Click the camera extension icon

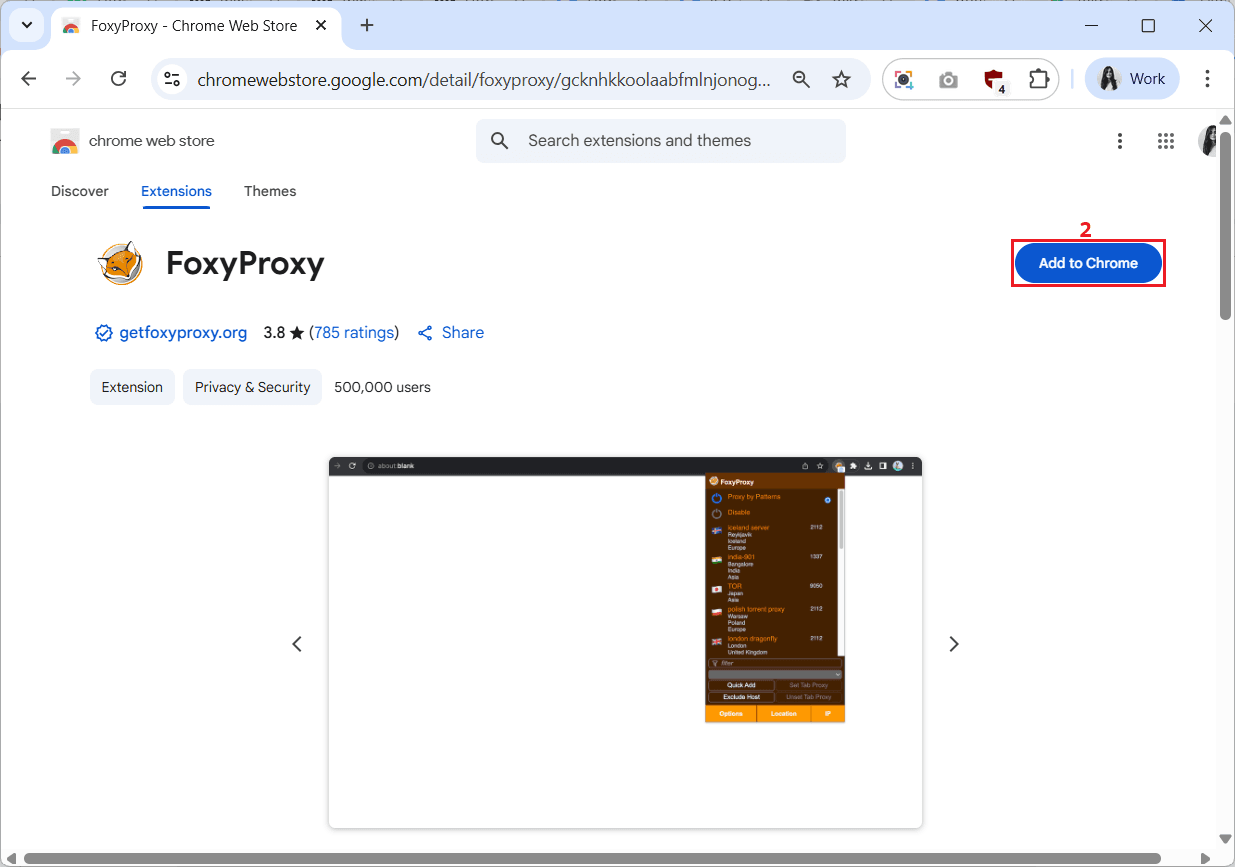click(948, 79)
